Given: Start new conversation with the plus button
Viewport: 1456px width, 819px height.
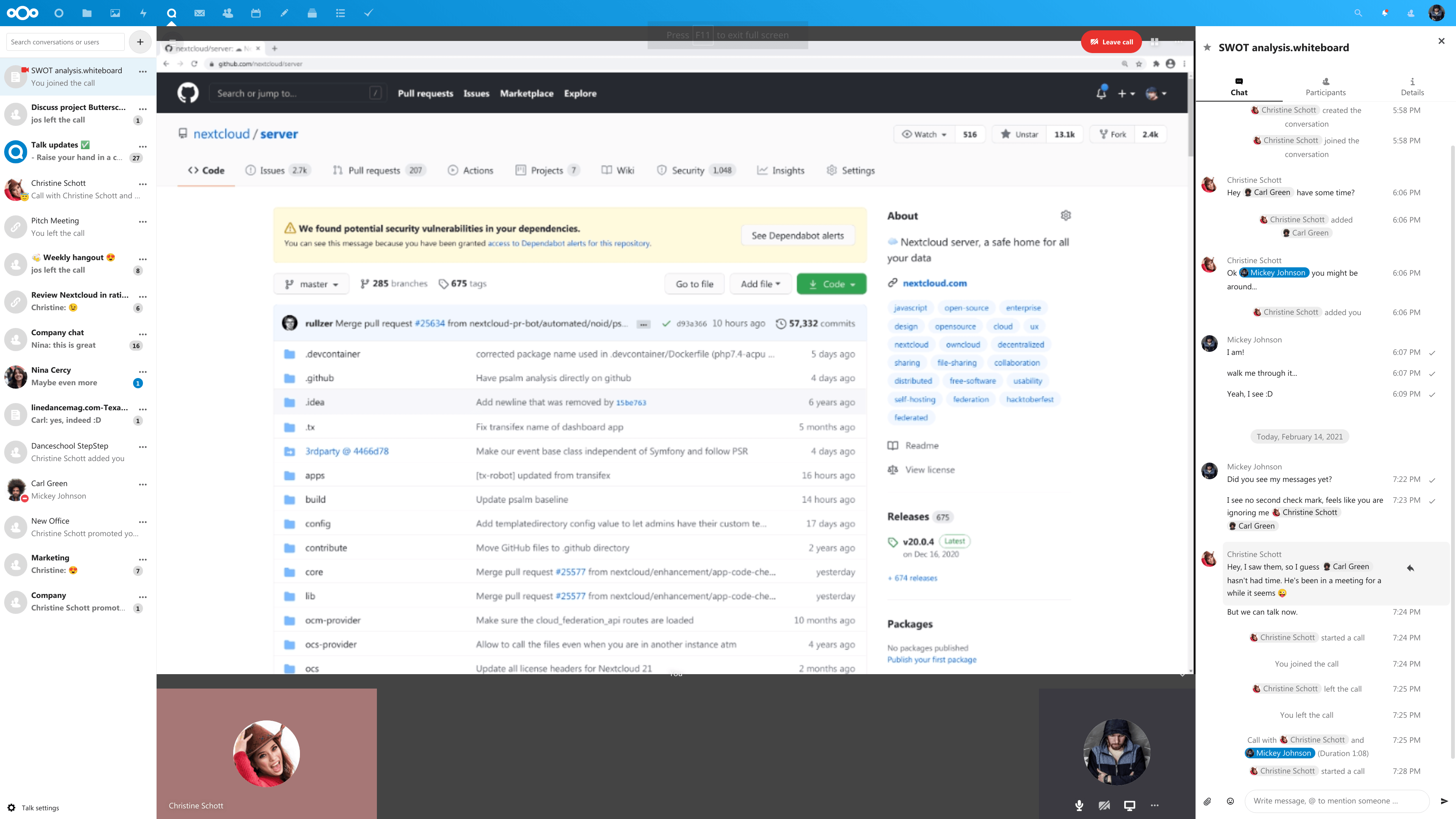Looking at the screenshot, I should (140, 42).
